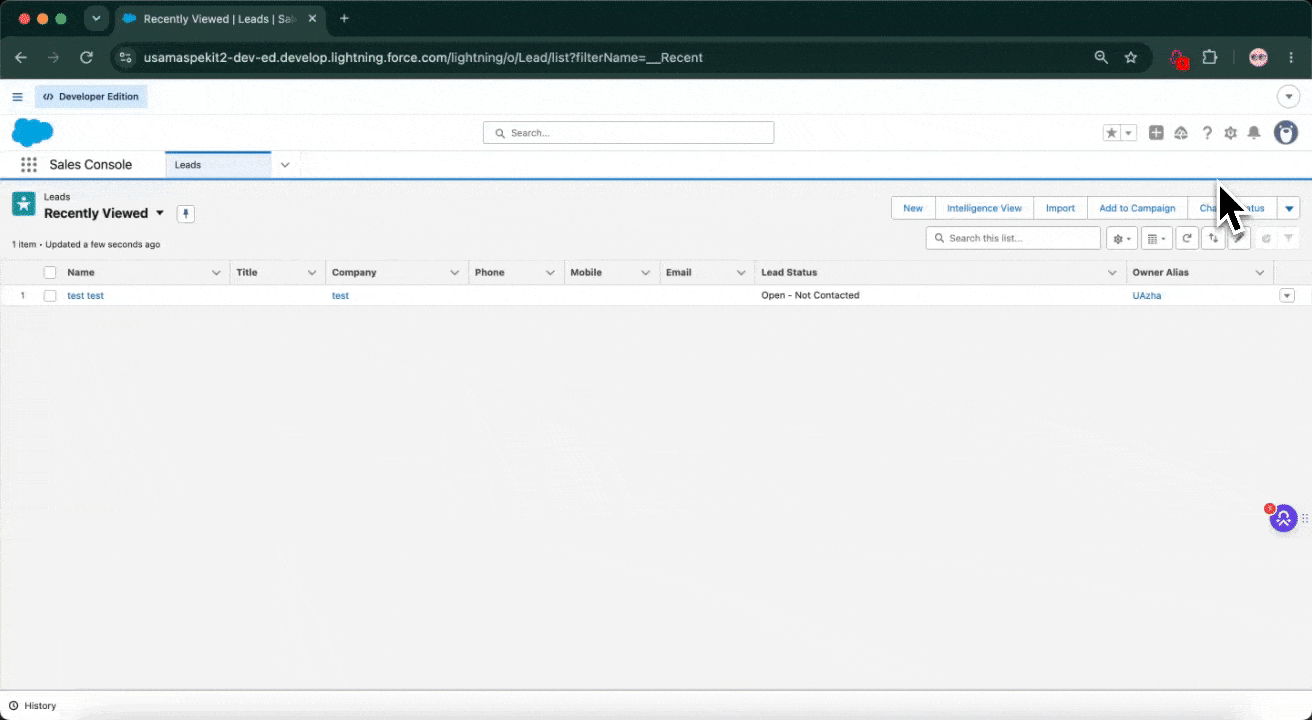Reload the page in browser
Screen dimensions: 1312x720
click(87, 58)
